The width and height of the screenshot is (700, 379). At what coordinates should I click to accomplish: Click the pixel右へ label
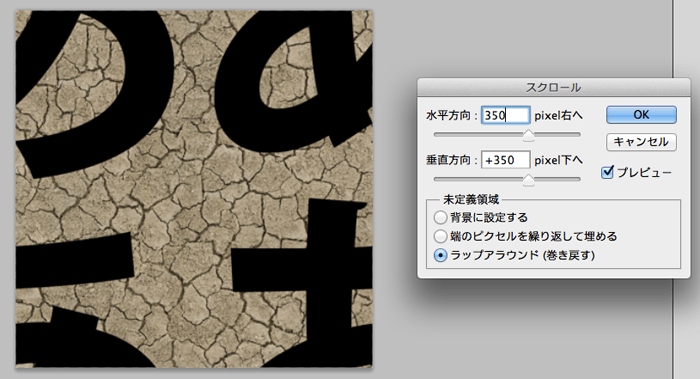[x=558, y=115]
